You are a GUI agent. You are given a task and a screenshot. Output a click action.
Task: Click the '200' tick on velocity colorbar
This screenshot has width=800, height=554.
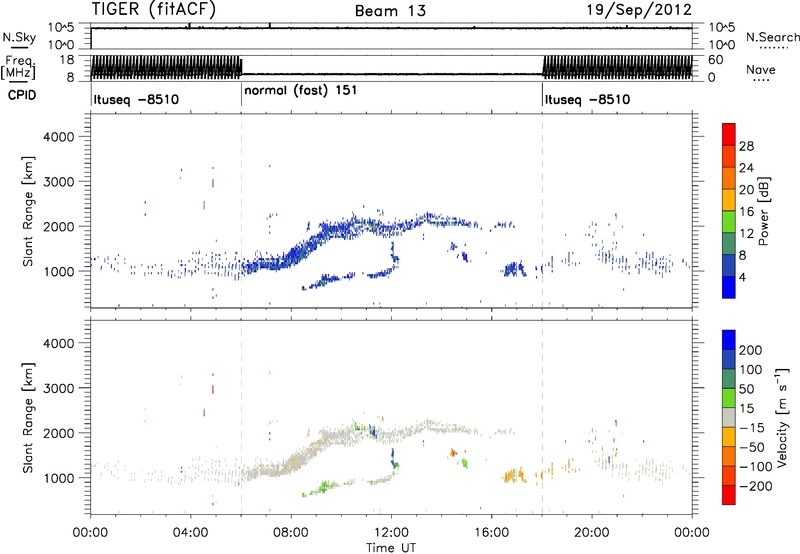[751, 350]
